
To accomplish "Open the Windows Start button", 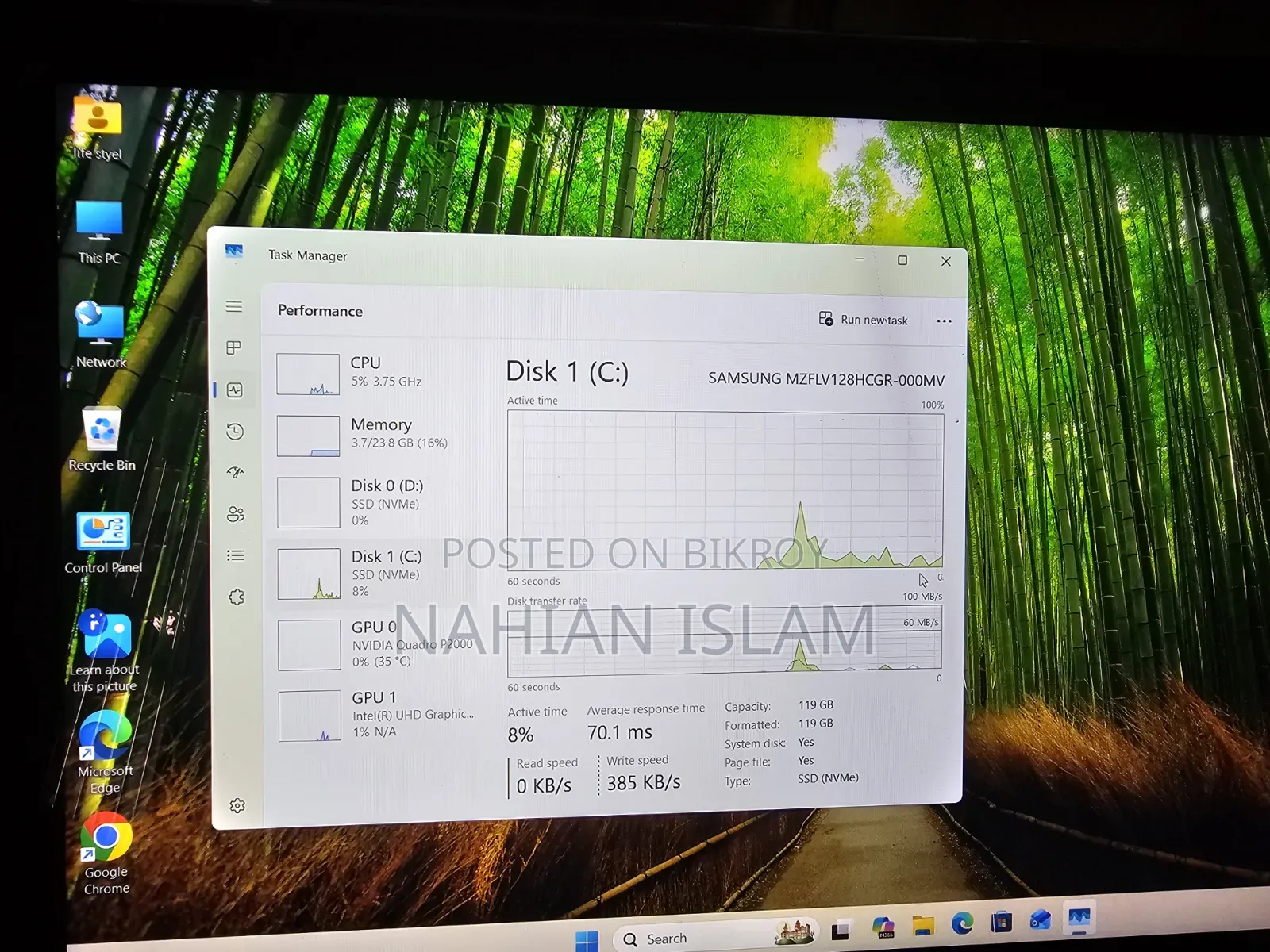I will click(x=587, y=941).
